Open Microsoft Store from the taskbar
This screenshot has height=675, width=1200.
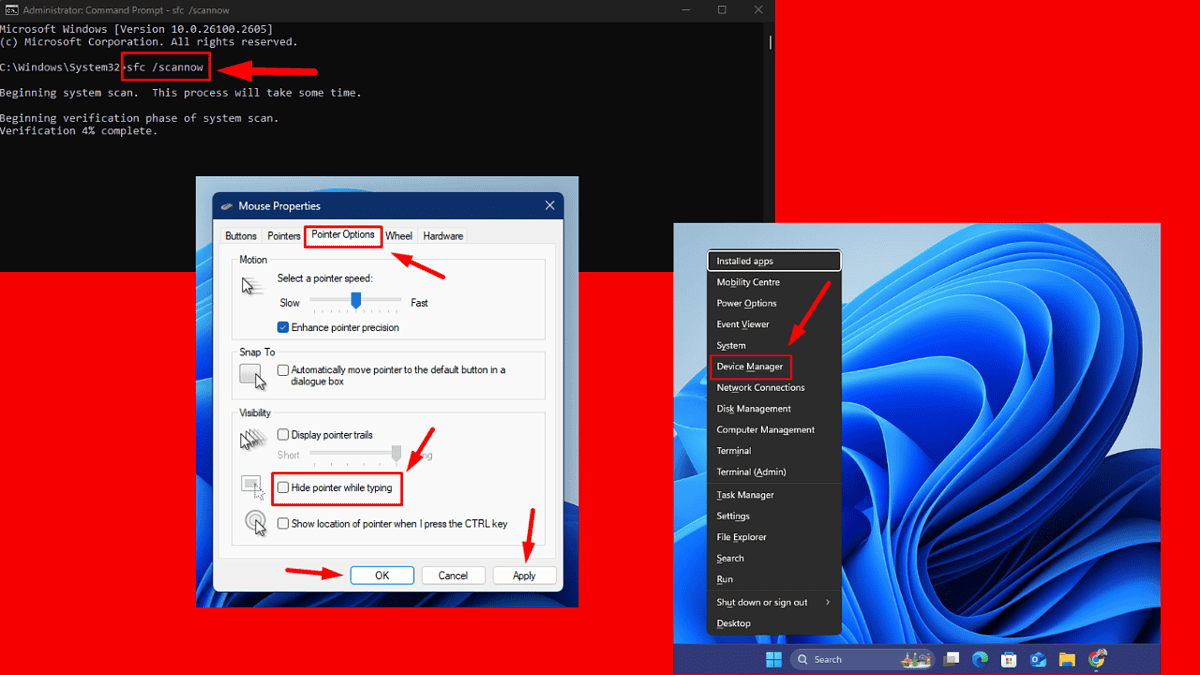point(1010,659)
